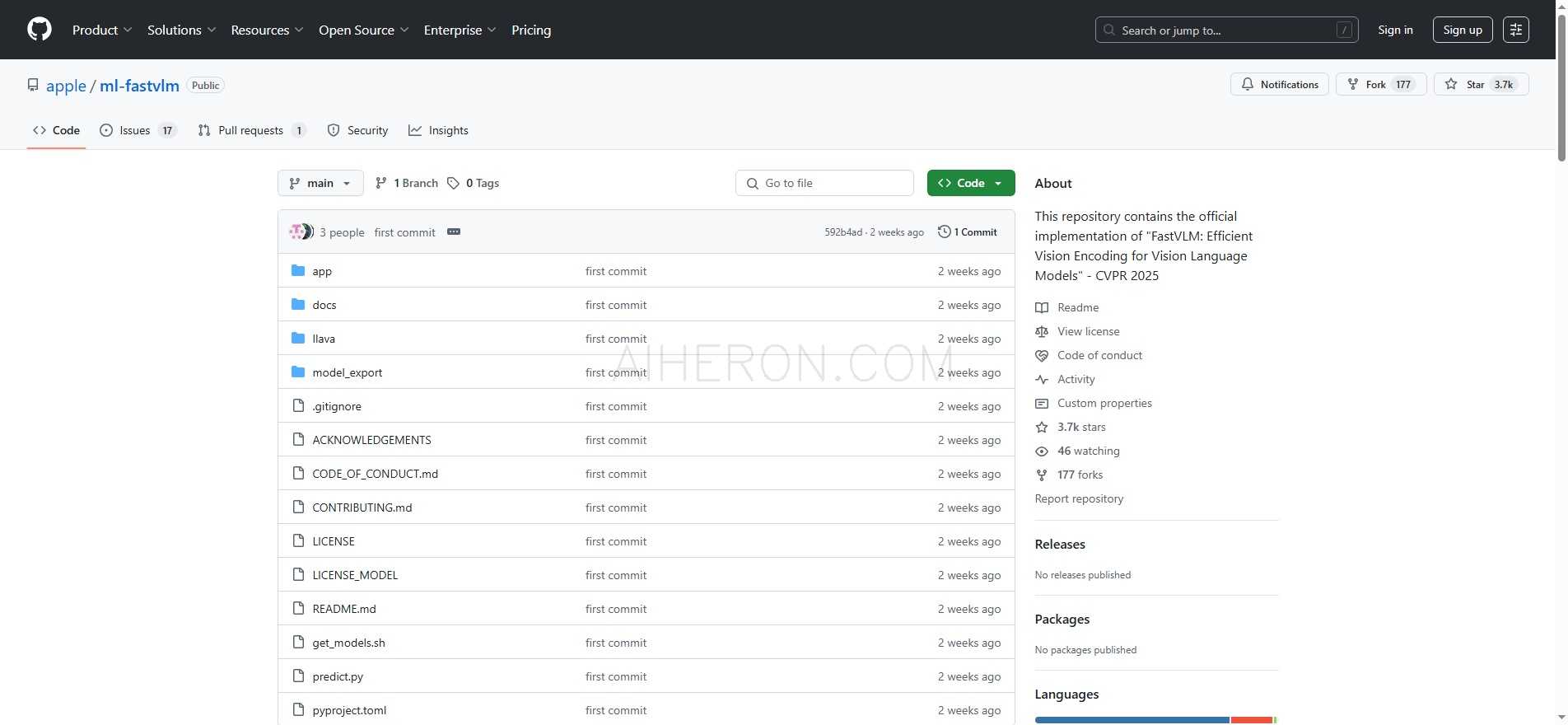Click the commit history clock icon
1568x725 pixels.
coord(944,232)
